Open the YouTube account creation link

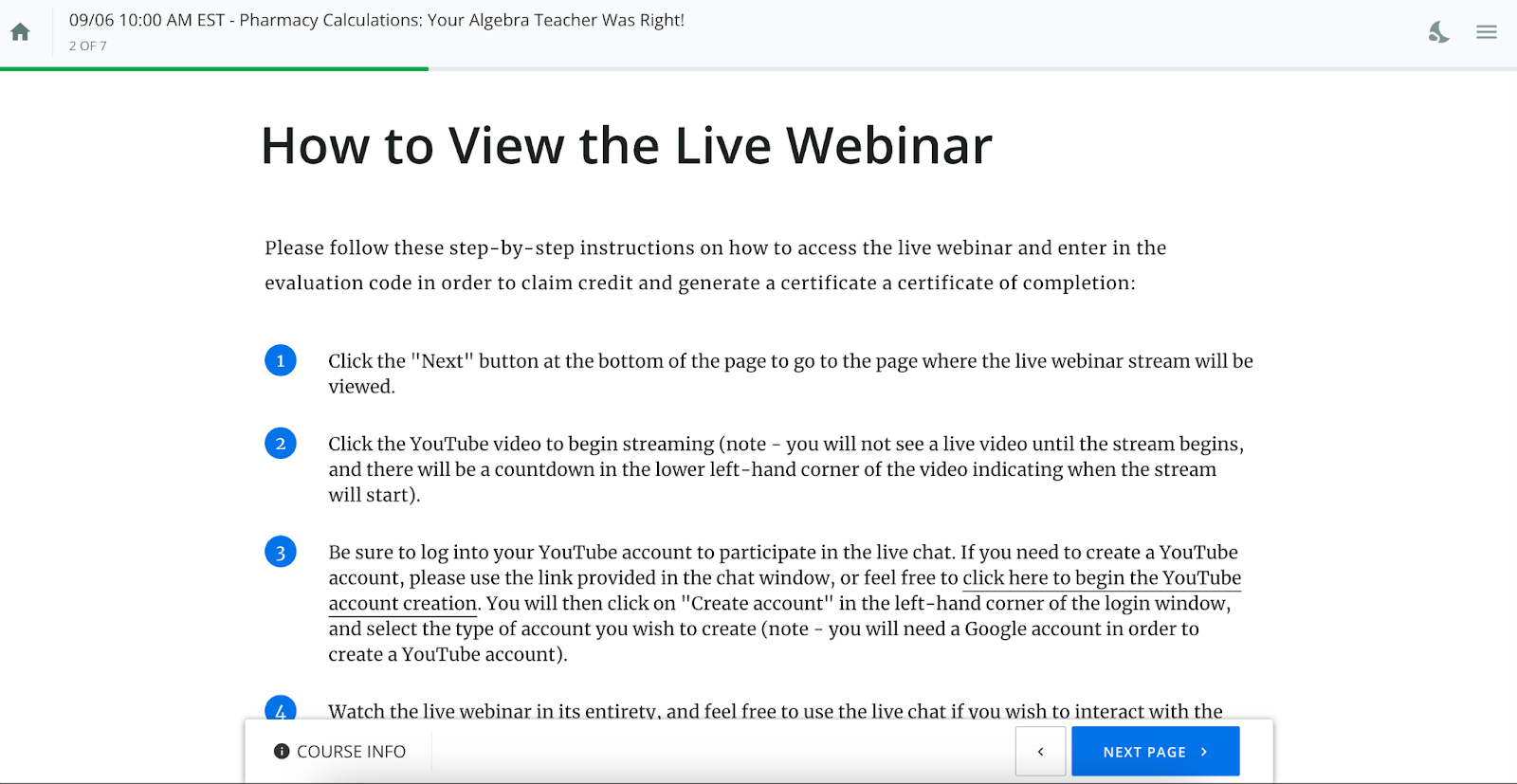click(x=1101, y=578)
